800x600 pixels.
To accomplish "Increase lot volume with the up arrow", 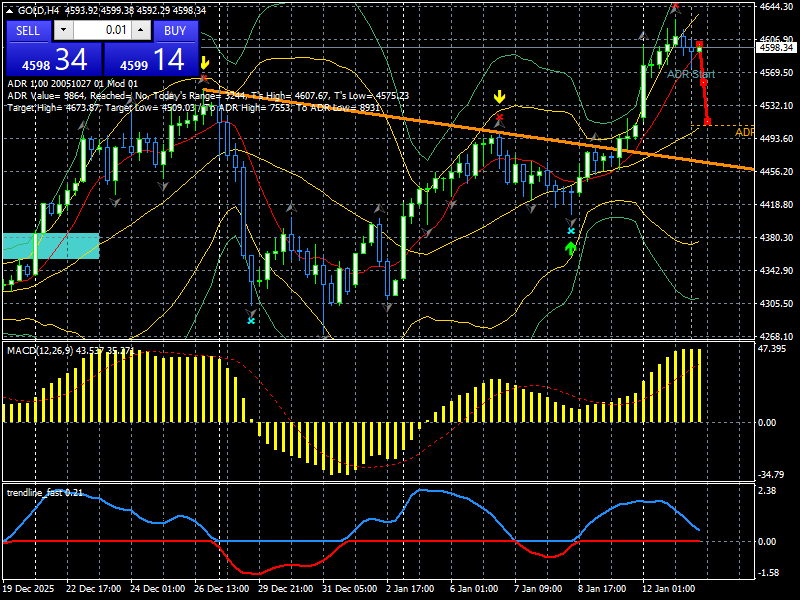I will (141, 30).
